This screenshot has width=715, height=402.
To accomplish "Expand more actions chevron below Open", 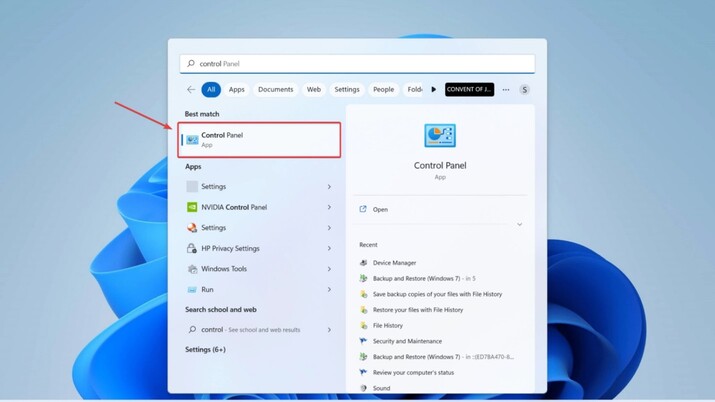I will pos(519,224).
